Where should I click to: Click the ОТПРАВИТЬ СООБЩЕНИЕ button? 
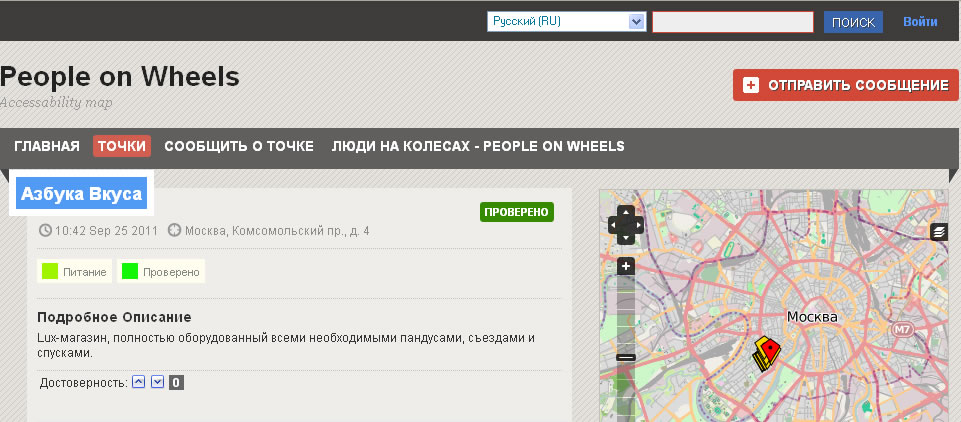[x=846, y=85]
